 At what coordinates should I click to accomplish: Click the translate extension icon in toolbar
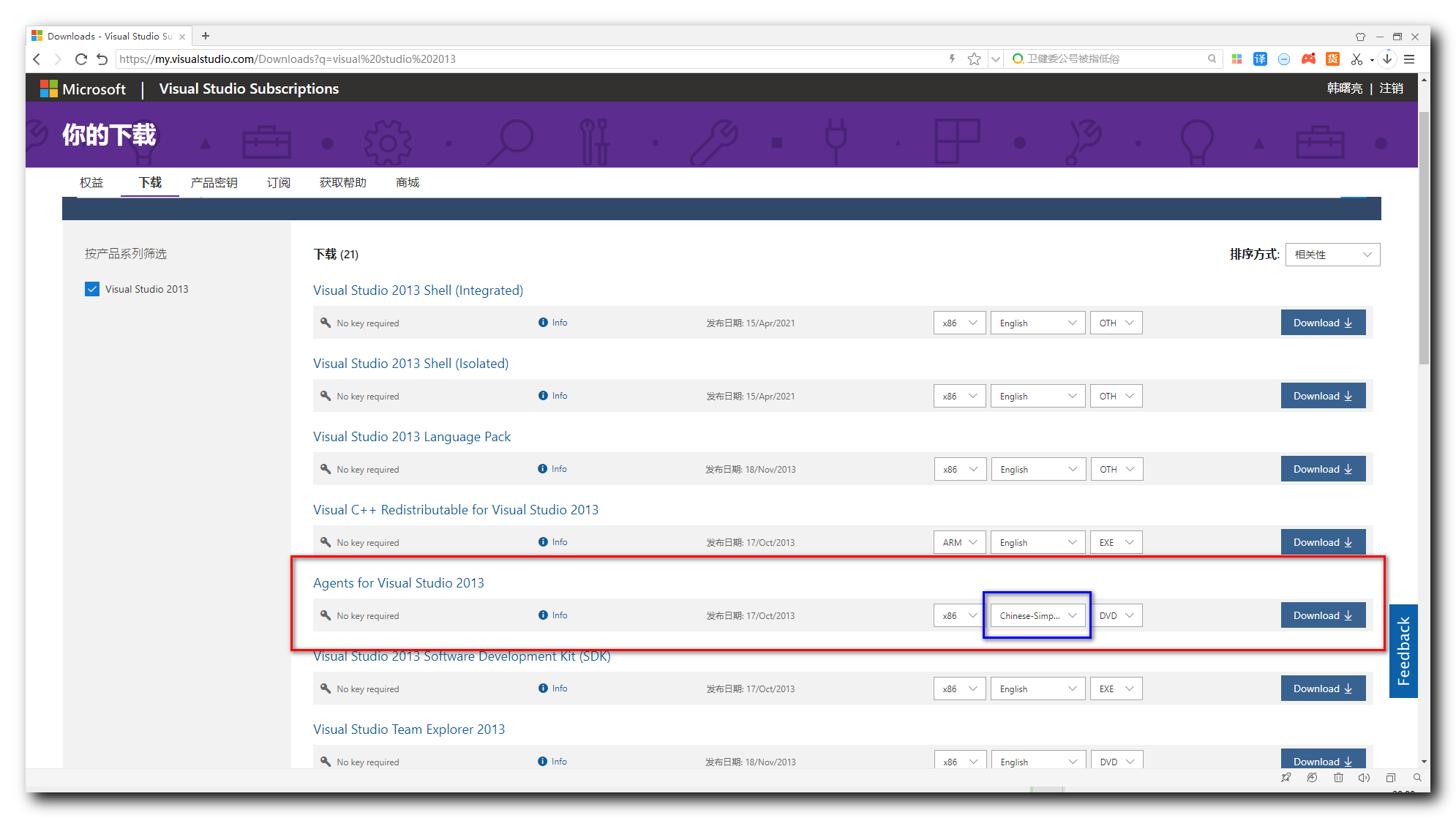[1260, 59]
